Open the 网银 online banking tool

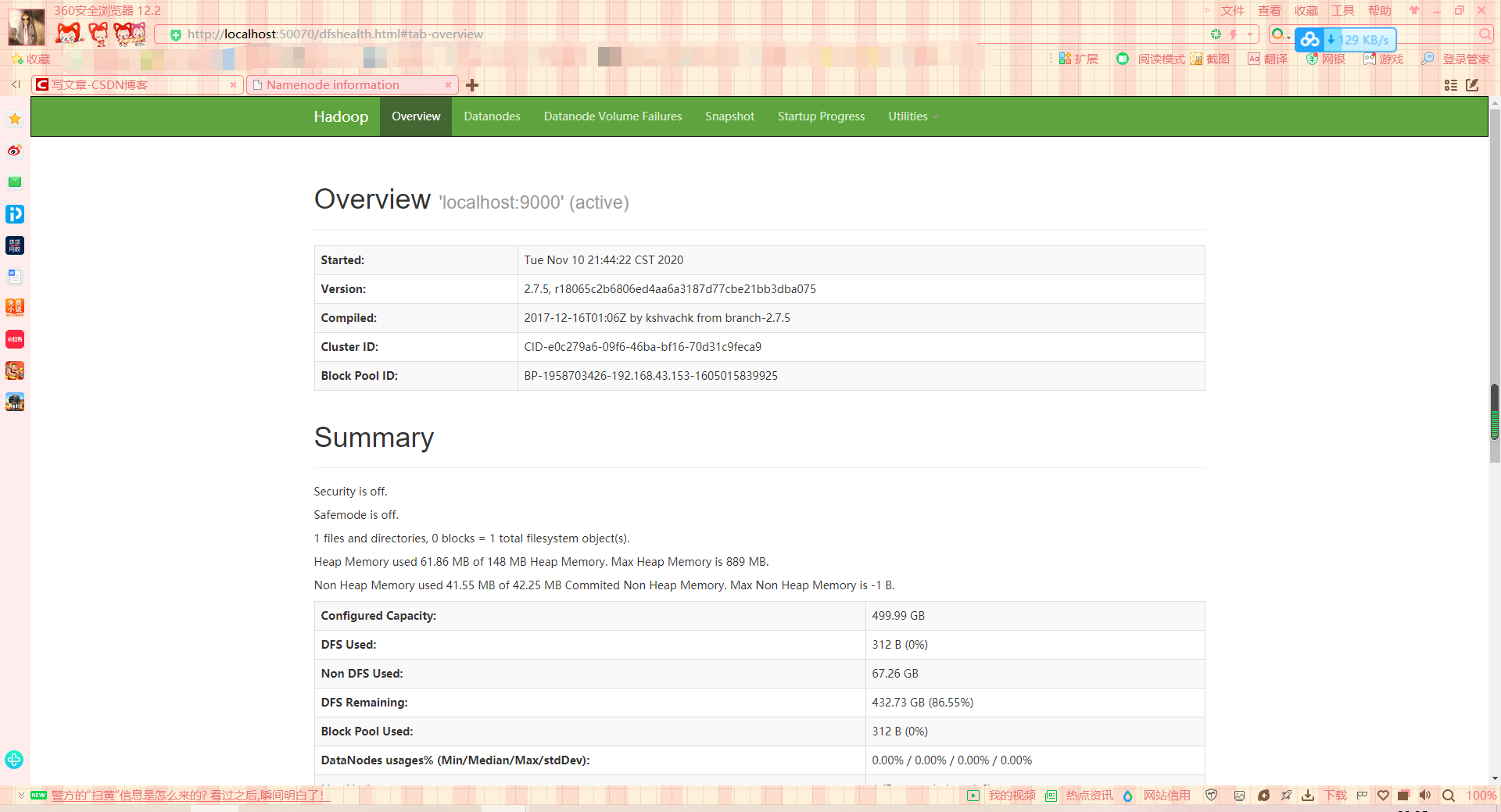click(1326, 59)
